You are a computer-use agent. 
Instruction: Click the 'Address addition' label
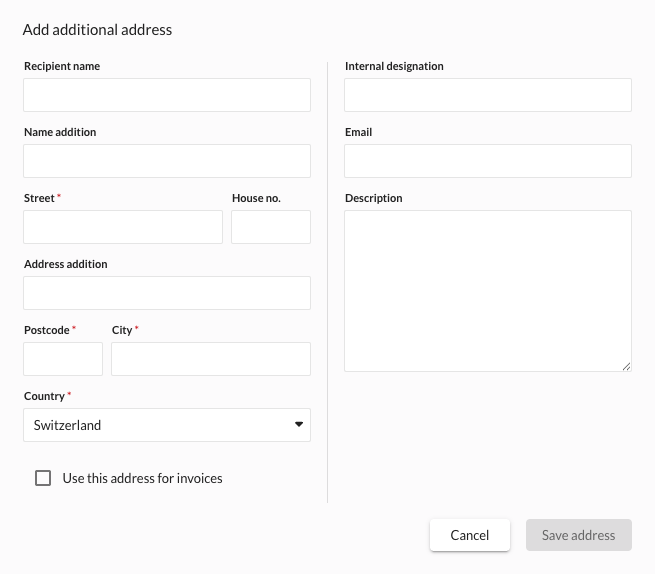coord(66,264)
